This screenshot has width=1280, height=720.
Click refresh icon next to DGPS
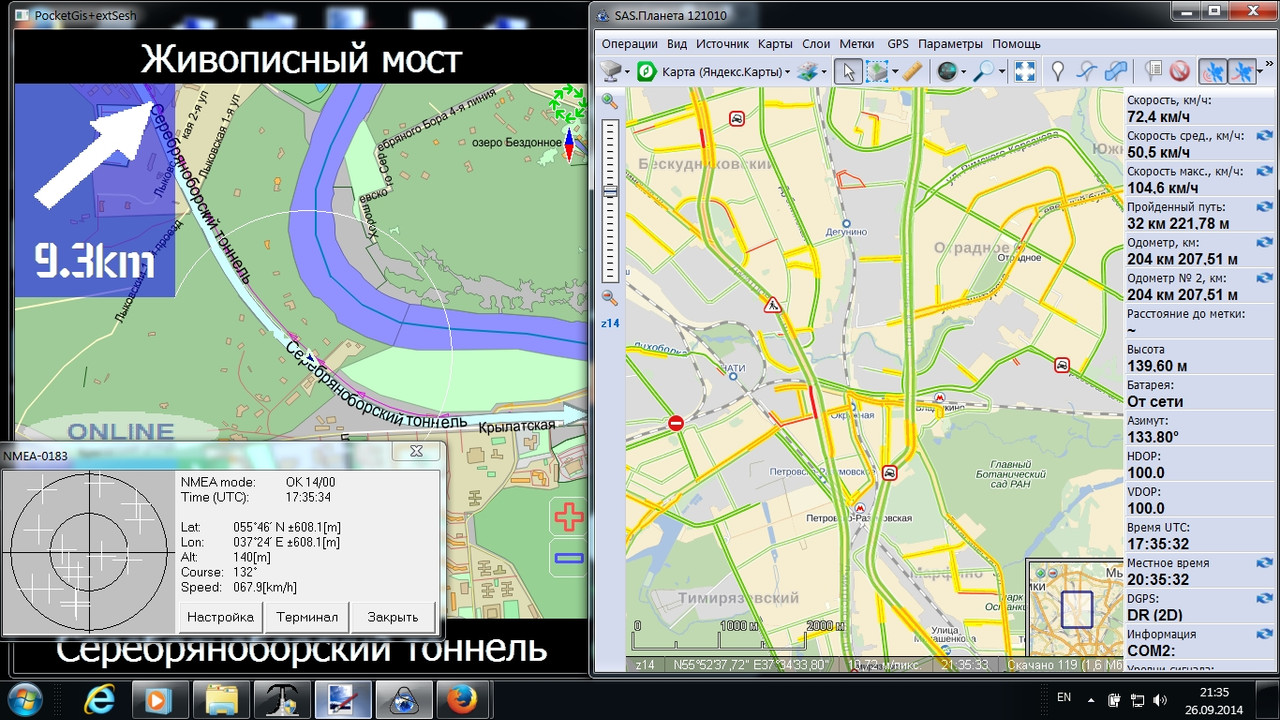click(1264, 598)
